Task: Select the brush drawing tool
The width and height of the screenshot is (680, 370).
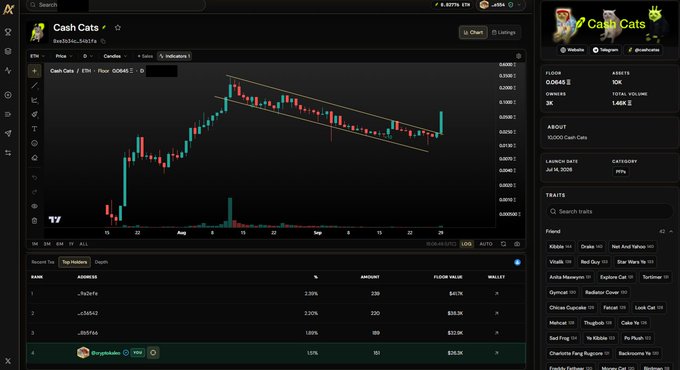Action: tap(34, 115)
